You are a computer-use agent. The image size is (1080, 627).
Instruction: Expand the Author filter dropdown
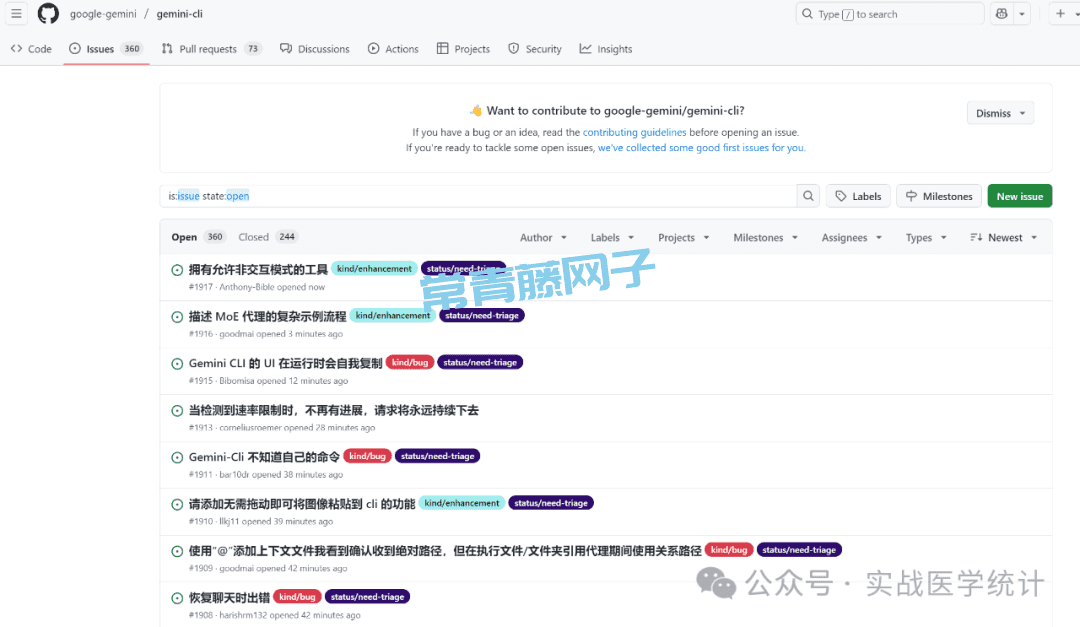tap(543, 238)
